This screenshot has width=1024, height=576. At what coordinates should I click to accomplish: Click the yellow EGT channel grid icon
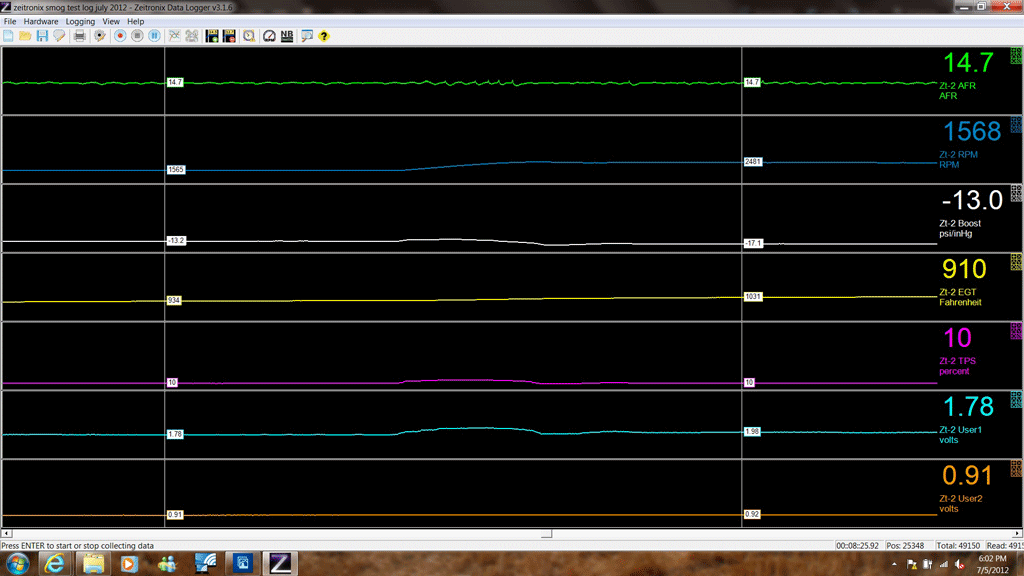[1016, 262]
